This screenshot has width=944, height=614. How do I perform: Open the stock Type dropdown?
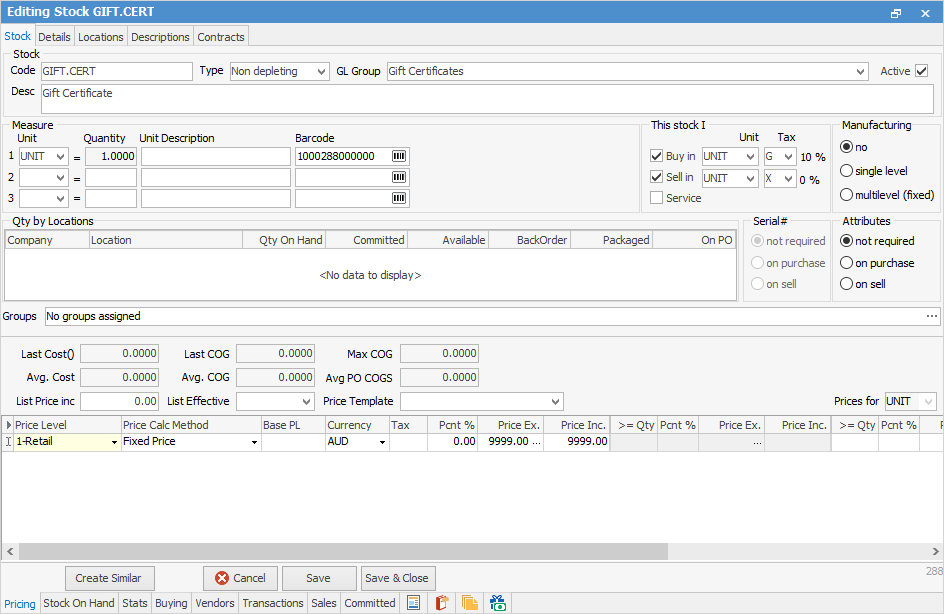[320, 72]
